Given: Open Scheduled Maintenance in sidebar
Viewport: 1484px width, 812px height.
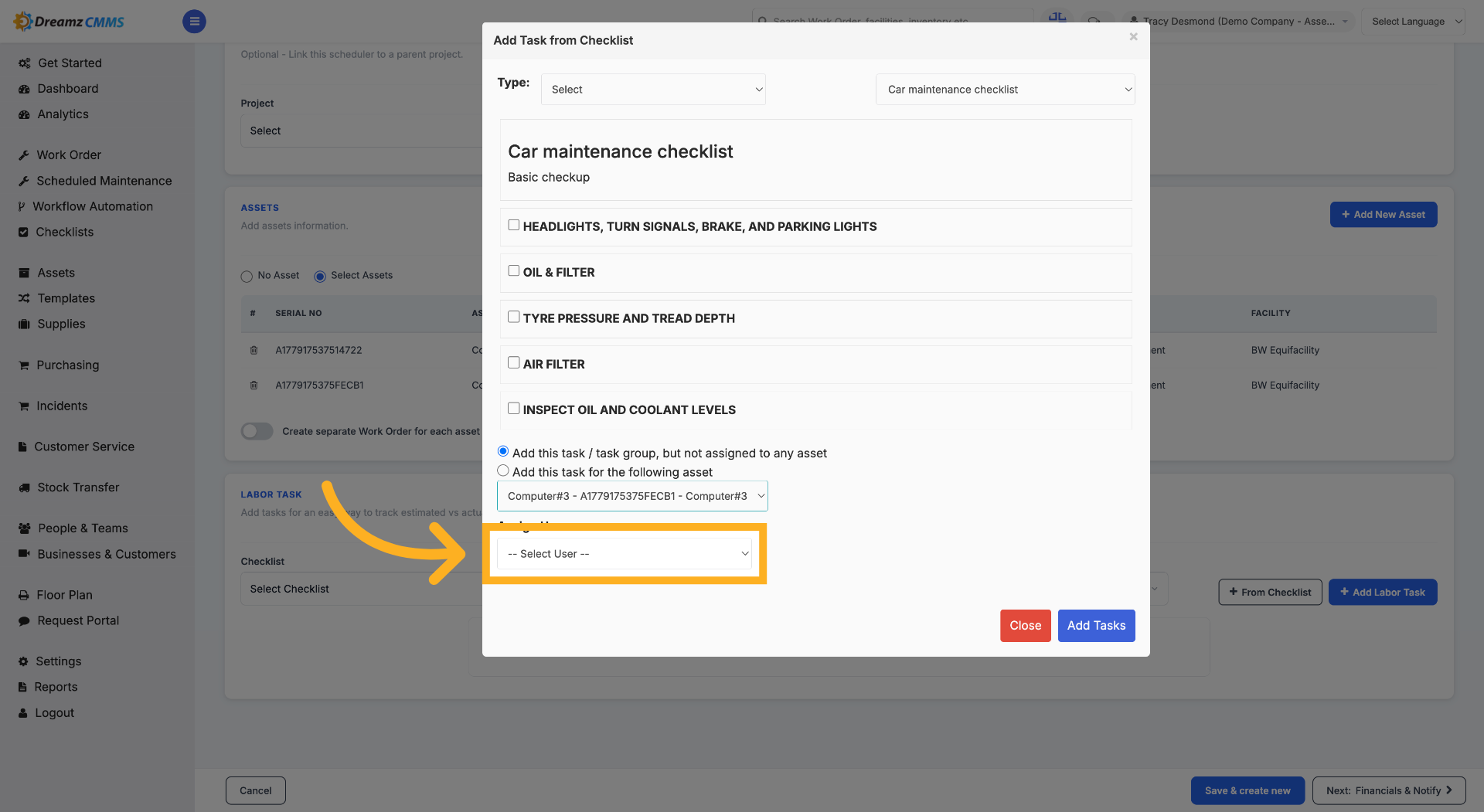Looking at the screenshot, I should [104, 181].
